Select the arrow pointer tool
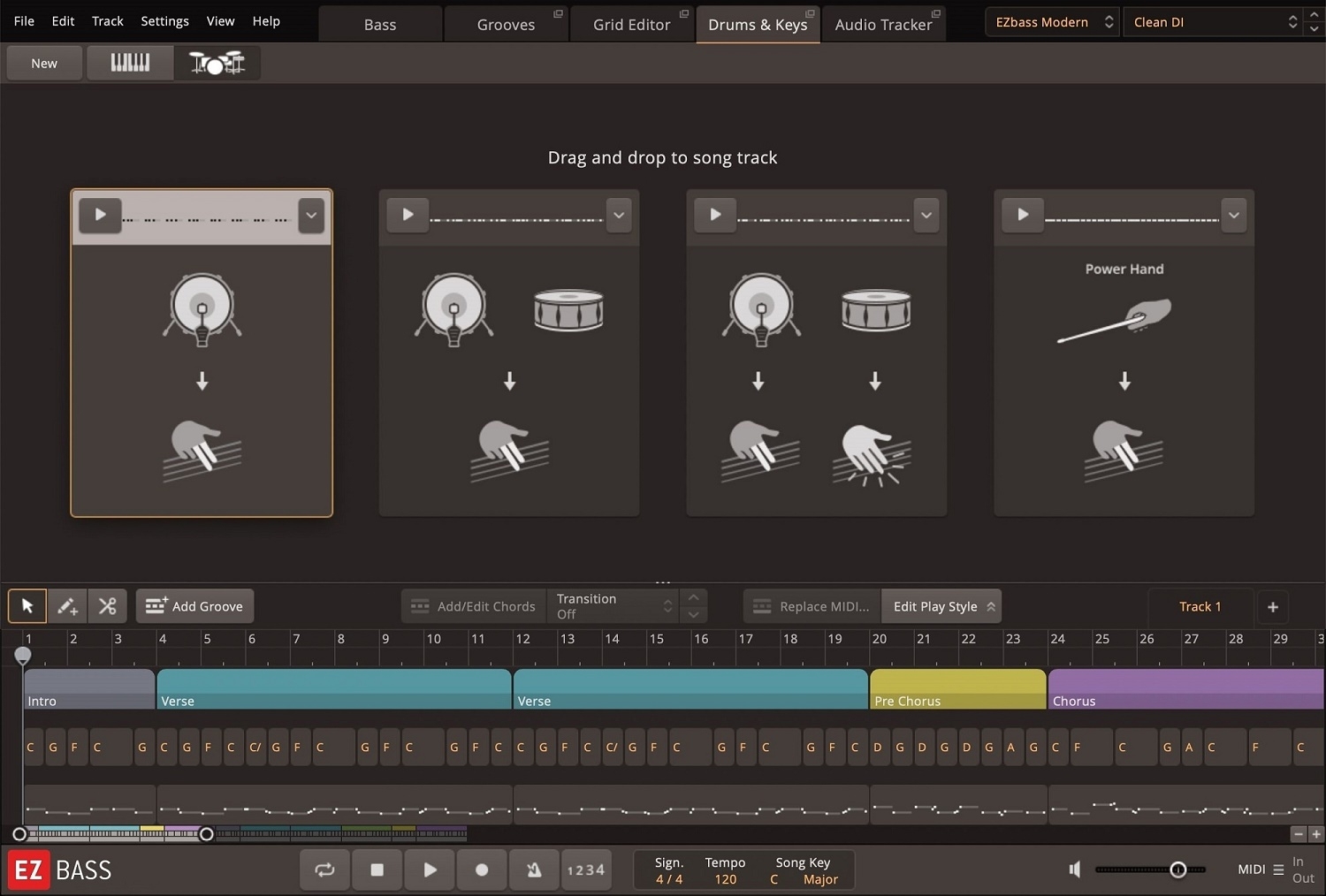Viewport: 1326px width, 896px height. click(x=27, y=606)
